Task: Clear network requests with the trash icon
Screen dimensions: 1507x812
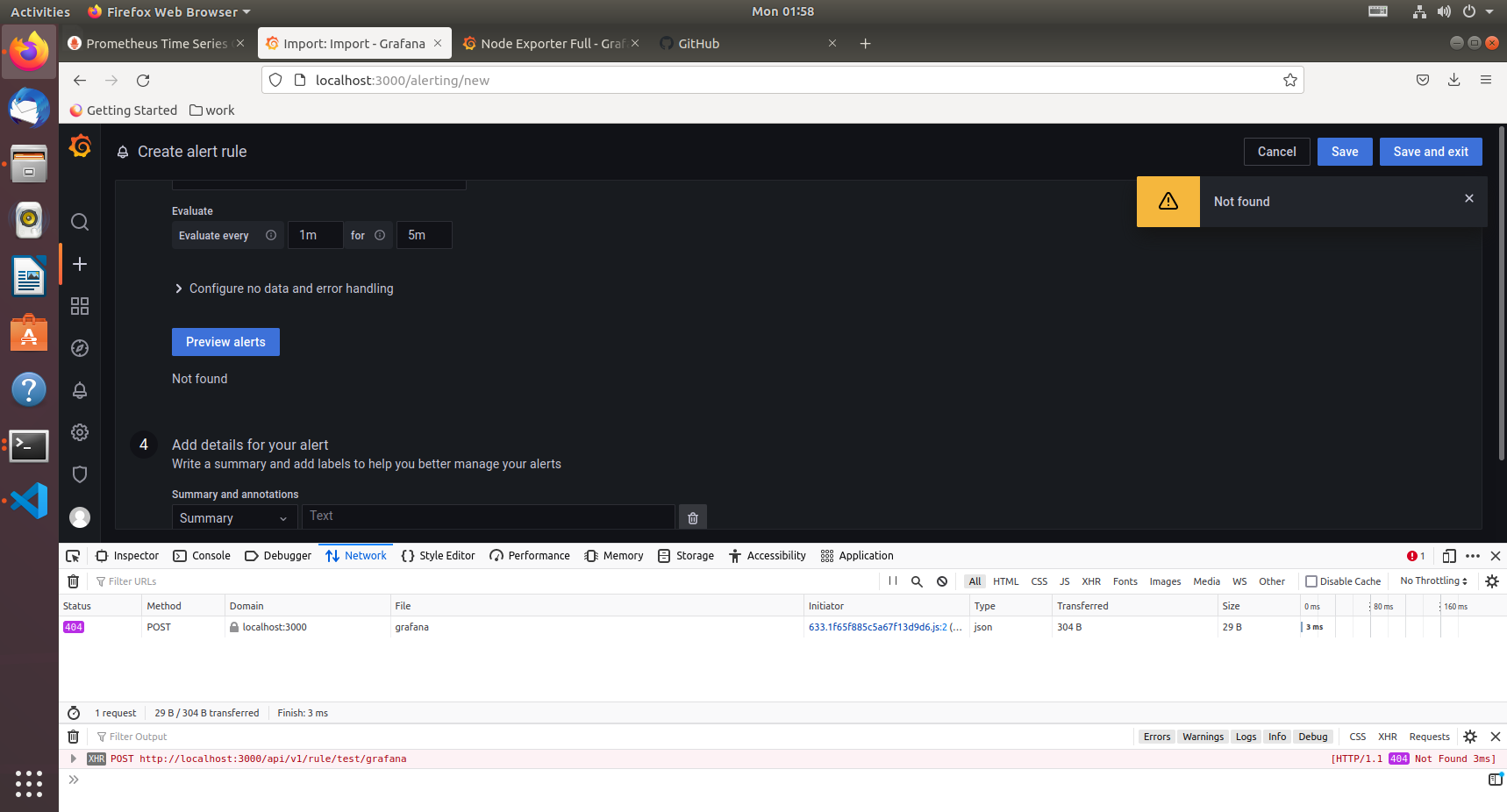Action: 73,581
